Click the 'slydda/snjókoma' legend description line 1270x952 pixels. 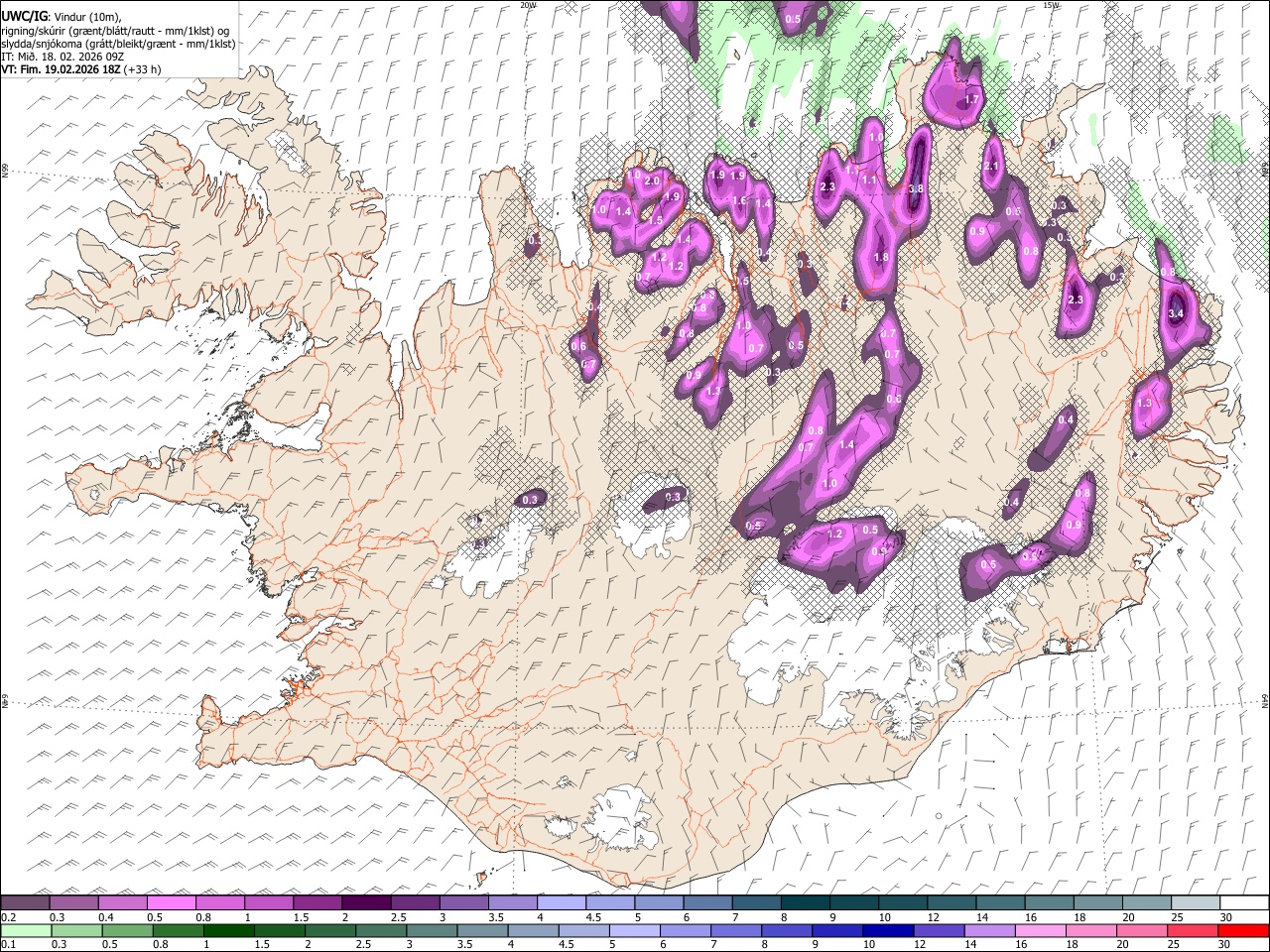pyautogui.click(x=118, y=44)
